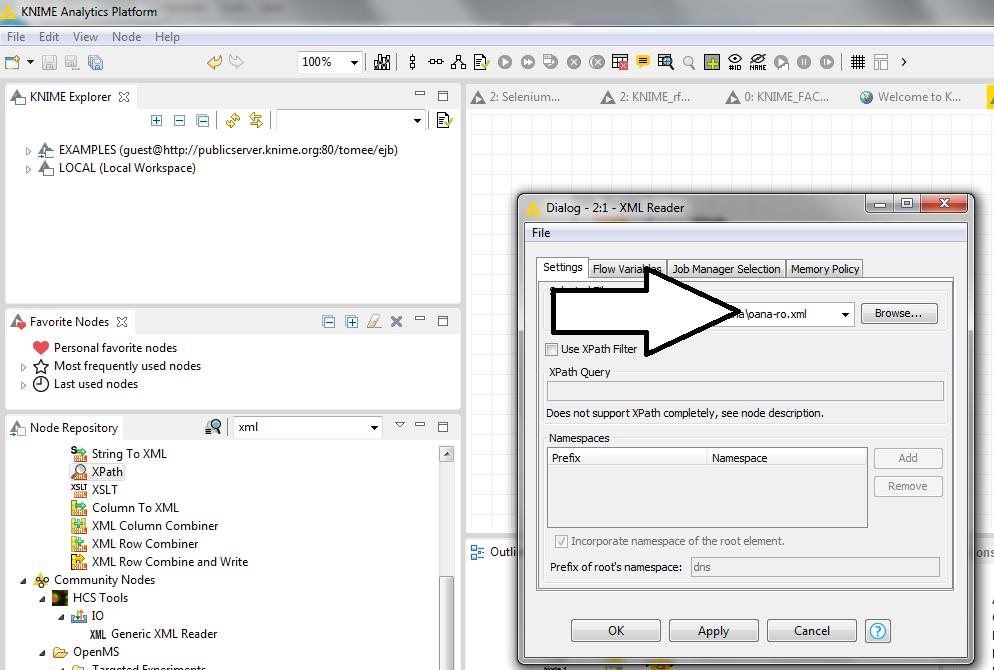Screen dimensions: 994x670
Task: Click Expand All icon in Favorite Nodes
Action: [x=352, y=321]
